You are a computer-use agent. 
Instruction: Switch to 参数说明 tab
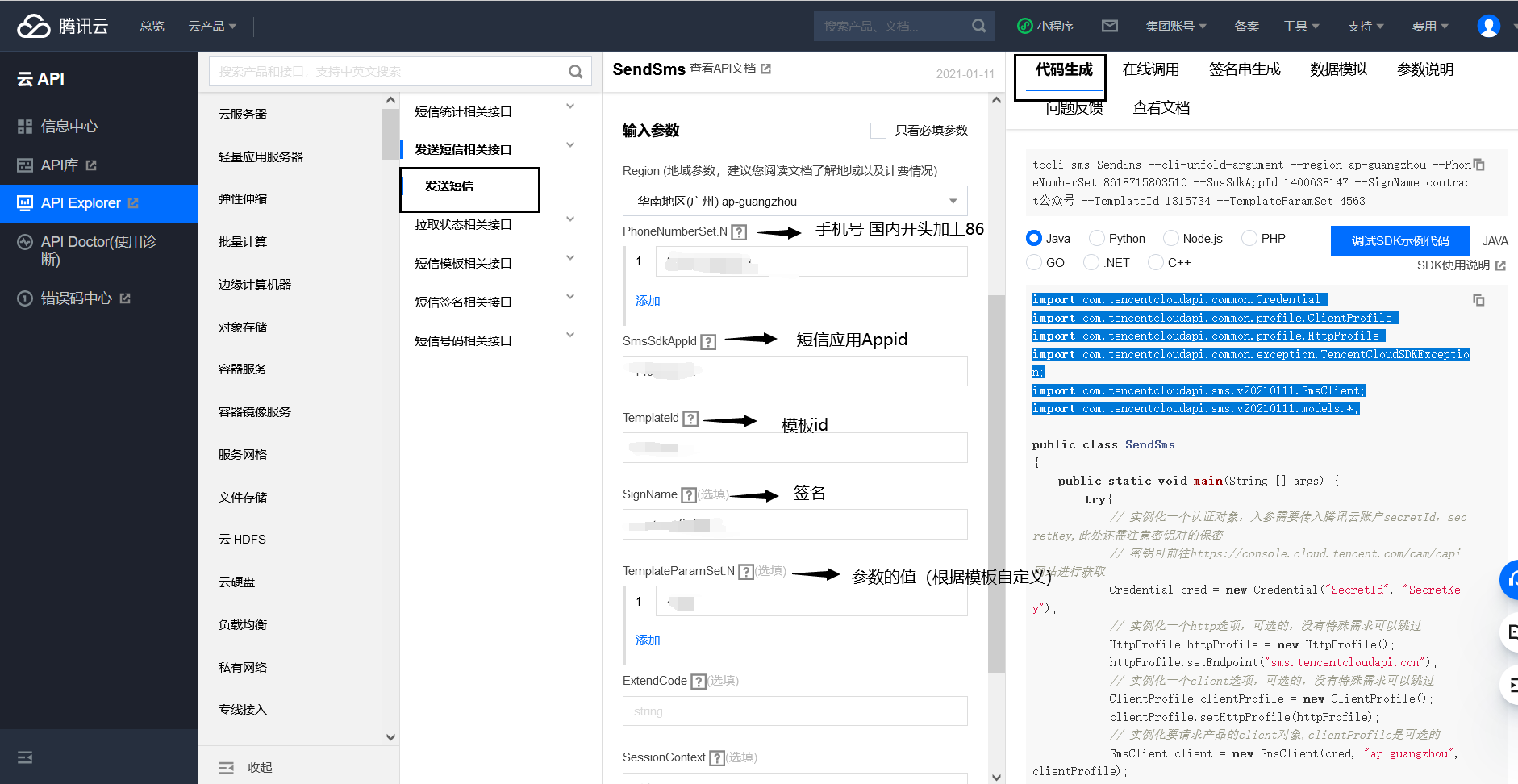click(x=1425, y=69)
